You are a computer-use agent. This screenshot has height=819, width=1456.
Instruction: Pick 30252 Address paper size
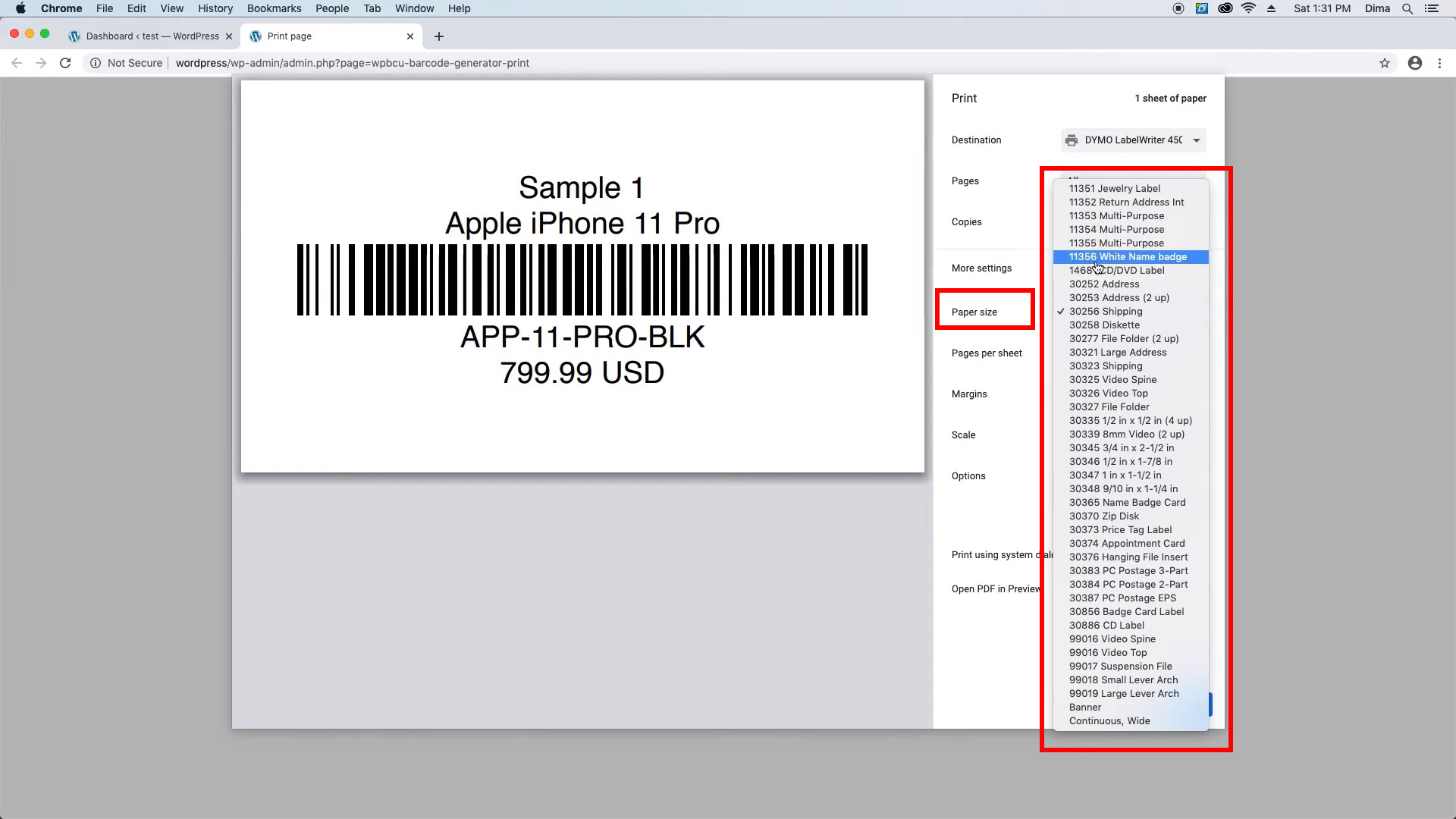[x=1131, y=284]
